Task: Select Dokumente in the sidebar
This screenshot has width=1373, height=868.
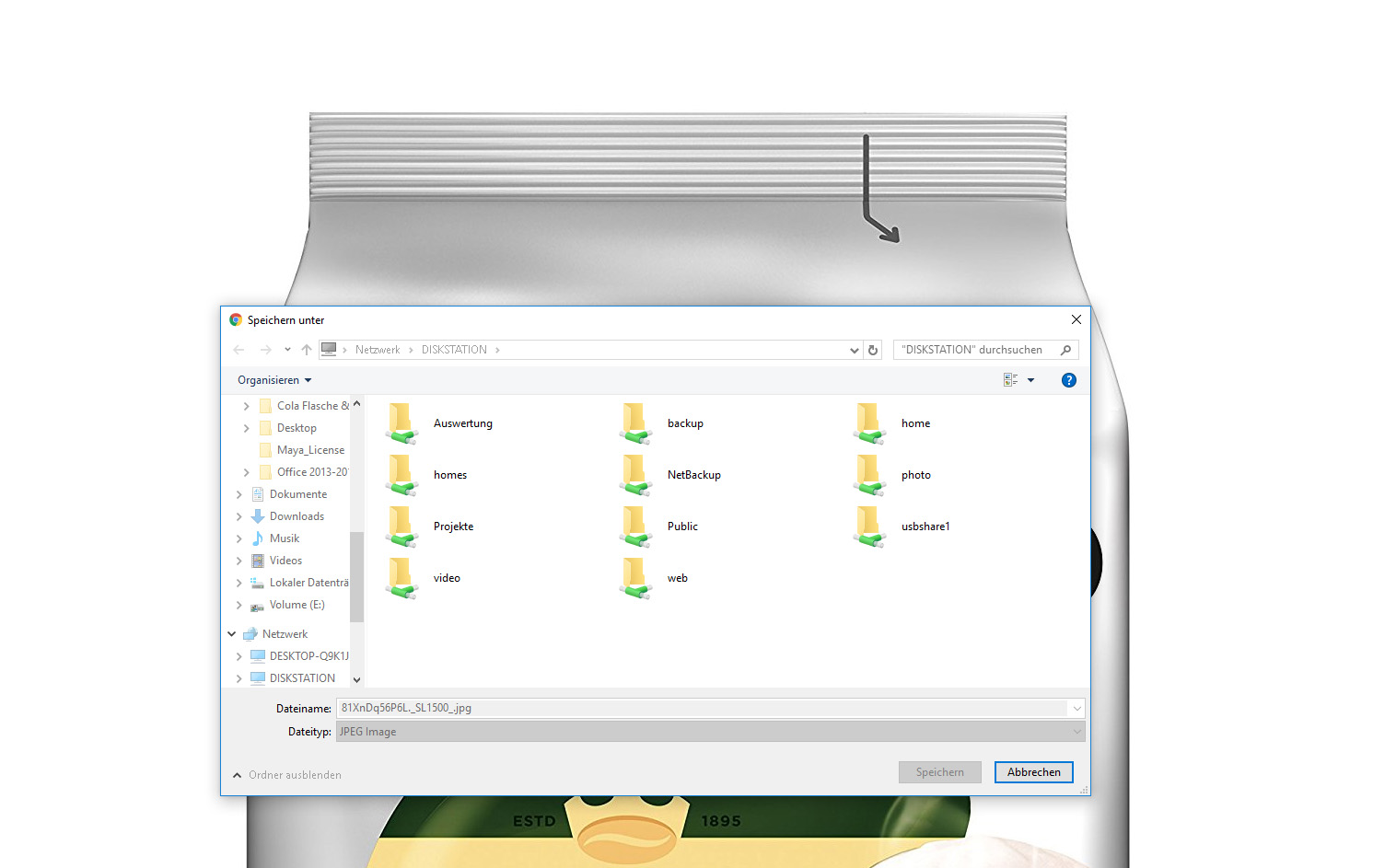Action: pos(288,494)
